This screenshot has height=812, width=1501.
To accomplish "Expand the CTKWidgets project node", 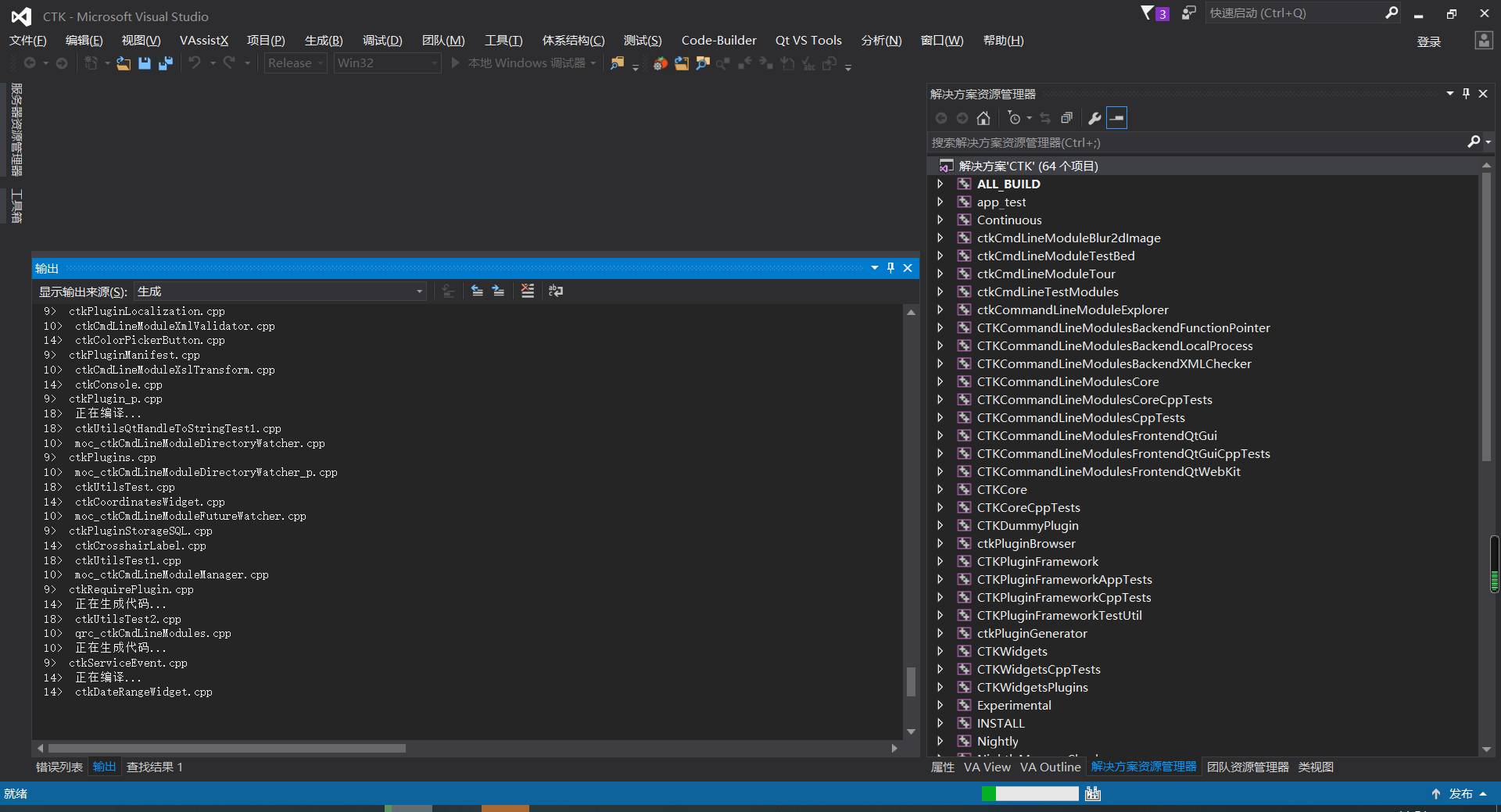I will (x=940, y=652).
